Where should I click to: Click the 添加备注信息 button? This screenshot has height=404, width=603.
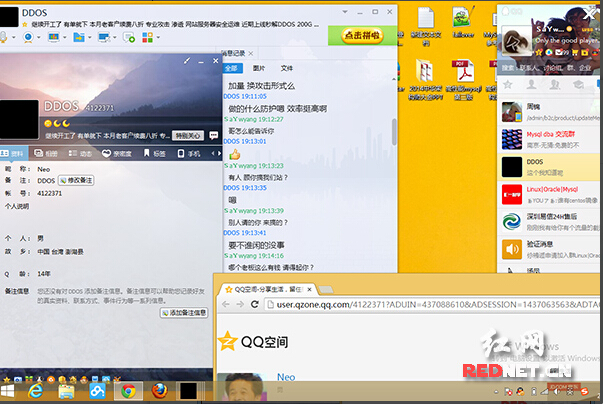coord(184,313)
